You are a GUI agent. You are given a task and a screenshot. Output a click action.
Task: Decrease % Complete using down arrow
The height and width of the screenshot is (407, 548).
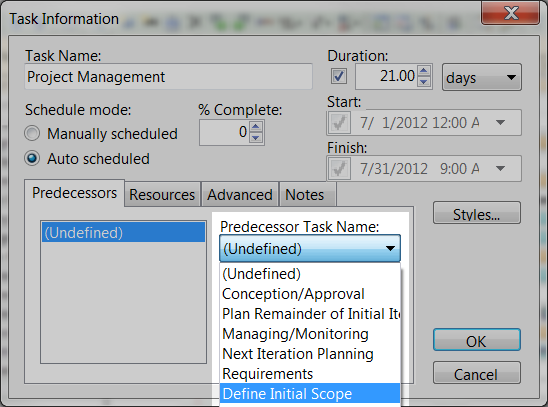(256, 138)
